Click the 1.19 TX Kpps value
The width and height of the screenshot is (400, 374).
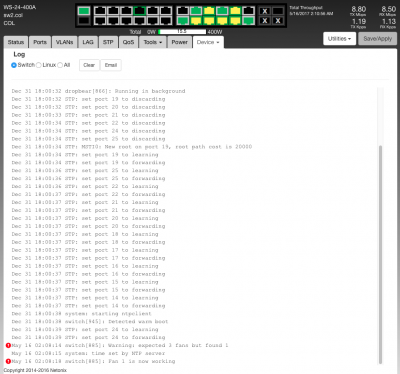tap(359, 21)
